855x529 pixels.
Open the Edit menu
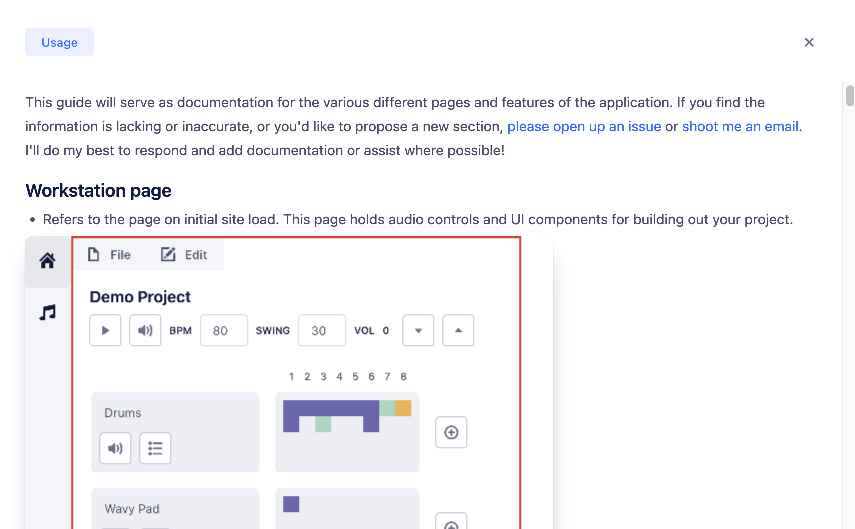coord(184,255)
